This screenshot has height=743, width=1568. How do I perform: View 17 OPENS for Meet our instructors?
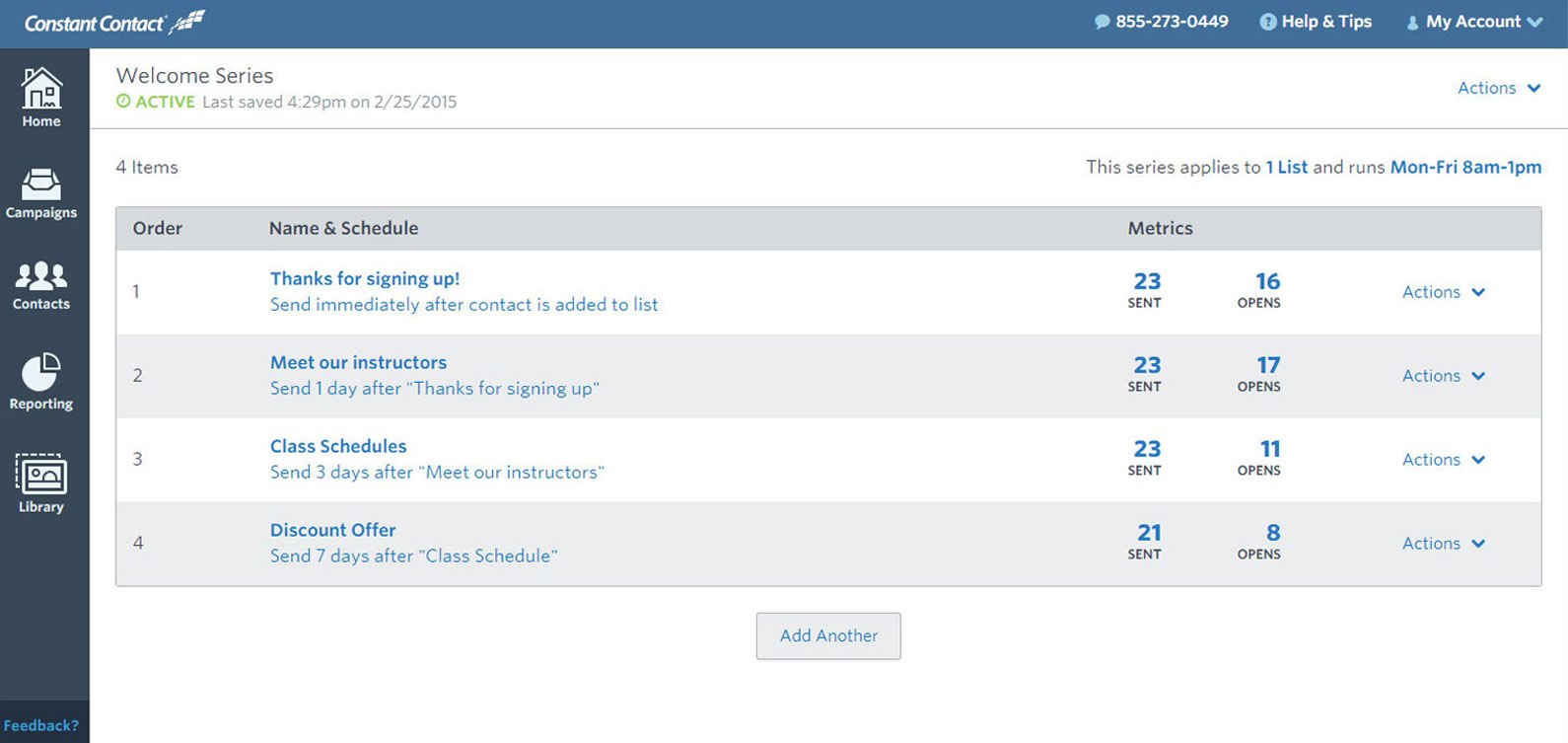pyautogui.click(x=1259, y=374)
